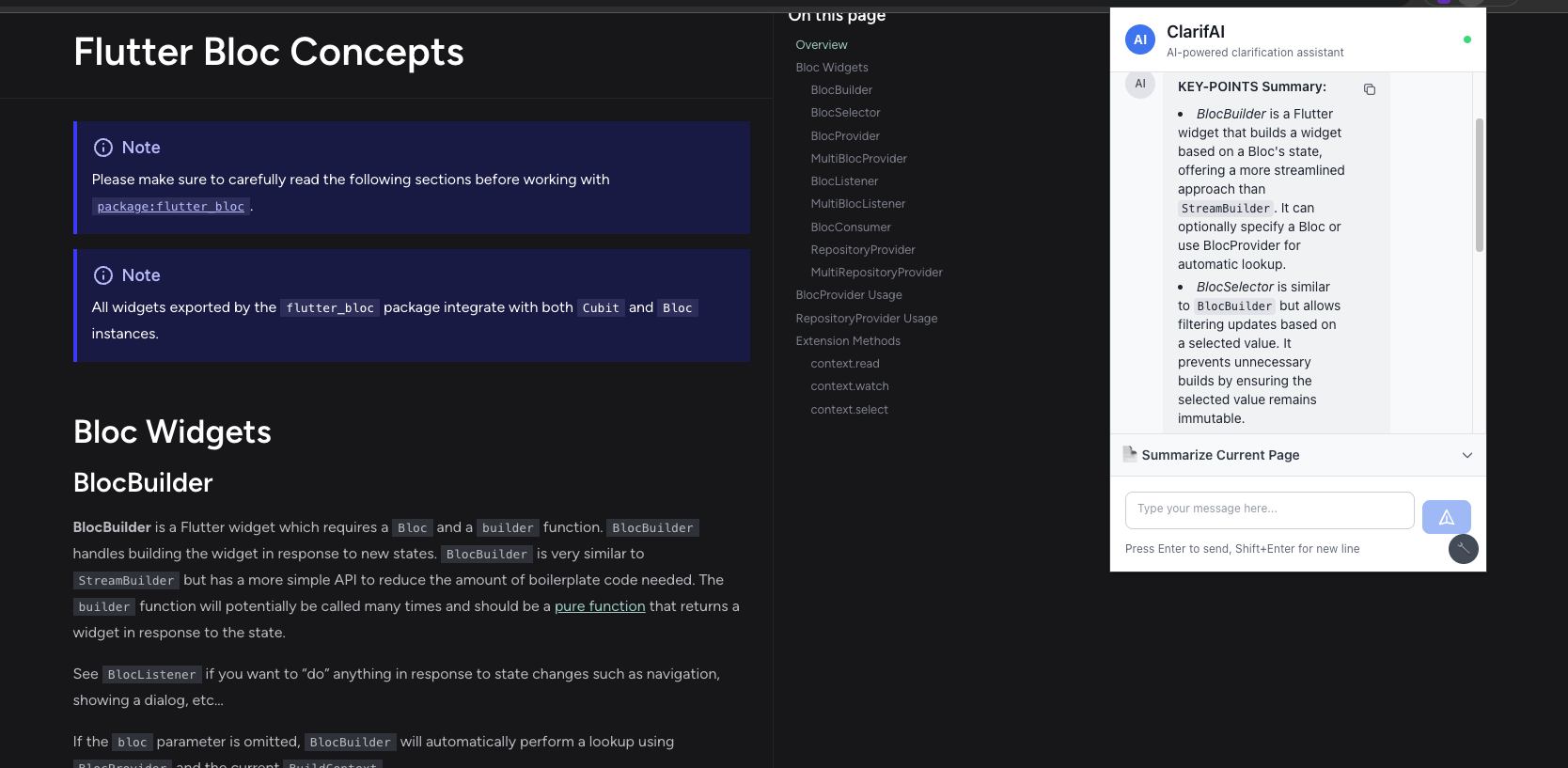Jump to BlocListener in contents
1568x768 pixels.
click(844, 181)
